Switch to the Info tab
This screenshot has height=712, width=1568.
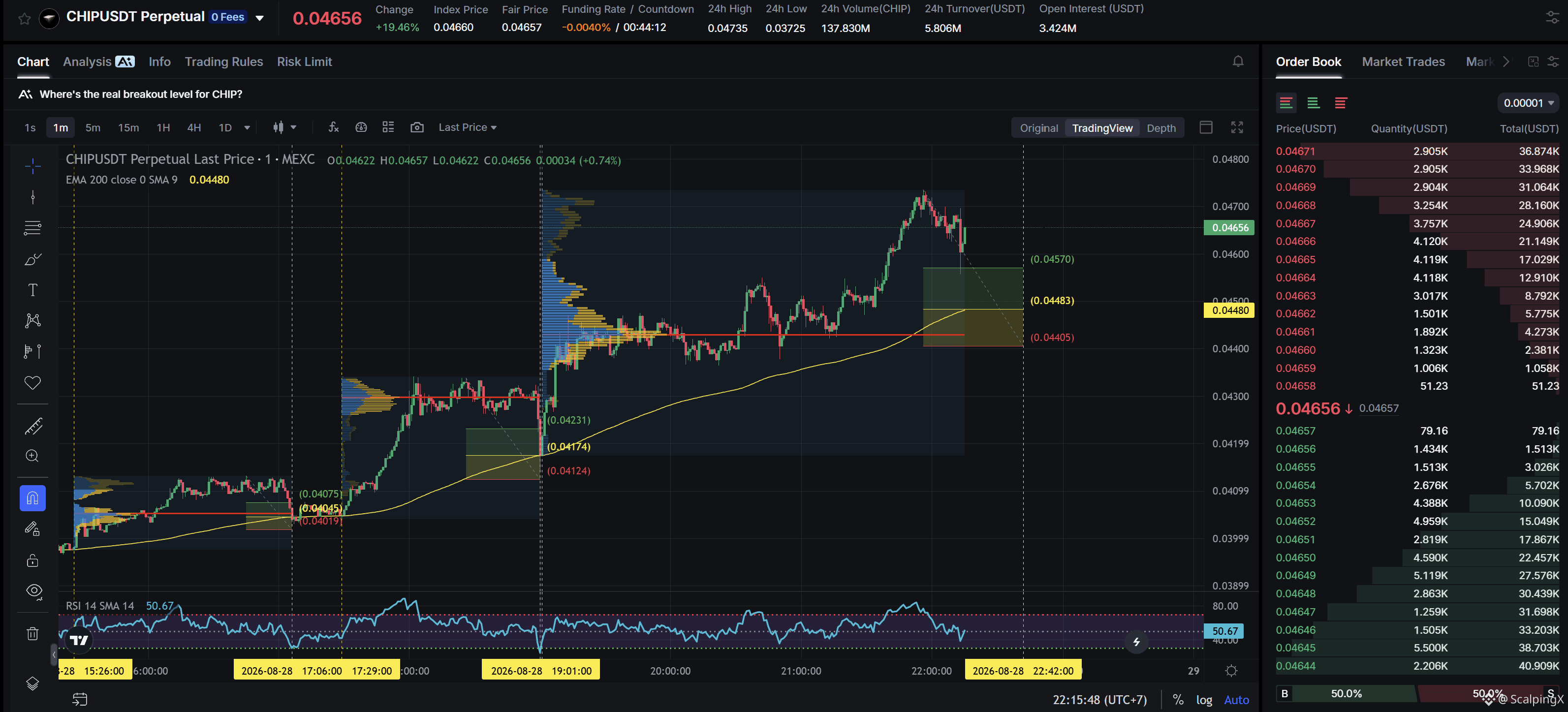(159, 62)
